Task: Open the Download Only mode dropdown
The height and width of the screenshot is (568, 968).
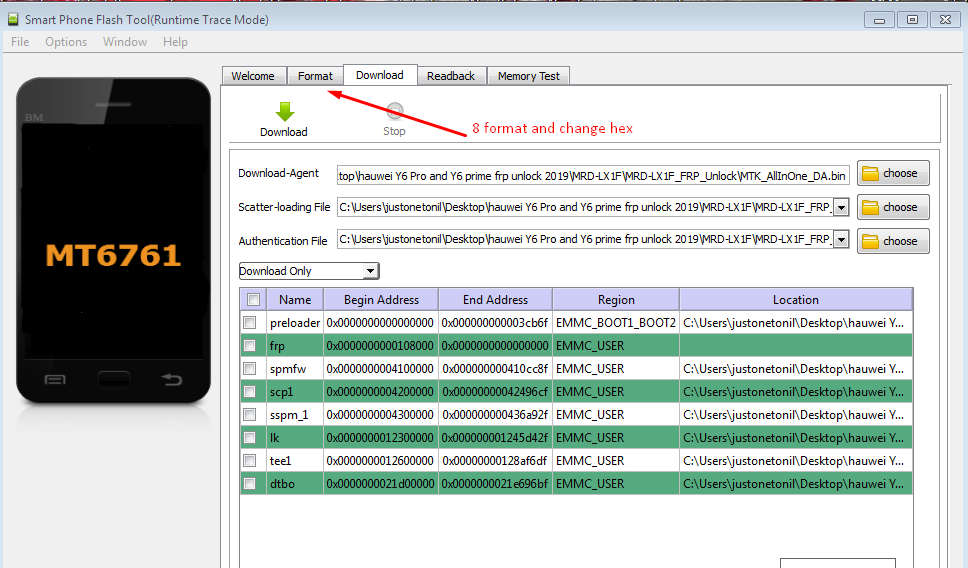Action: [309, 271]
